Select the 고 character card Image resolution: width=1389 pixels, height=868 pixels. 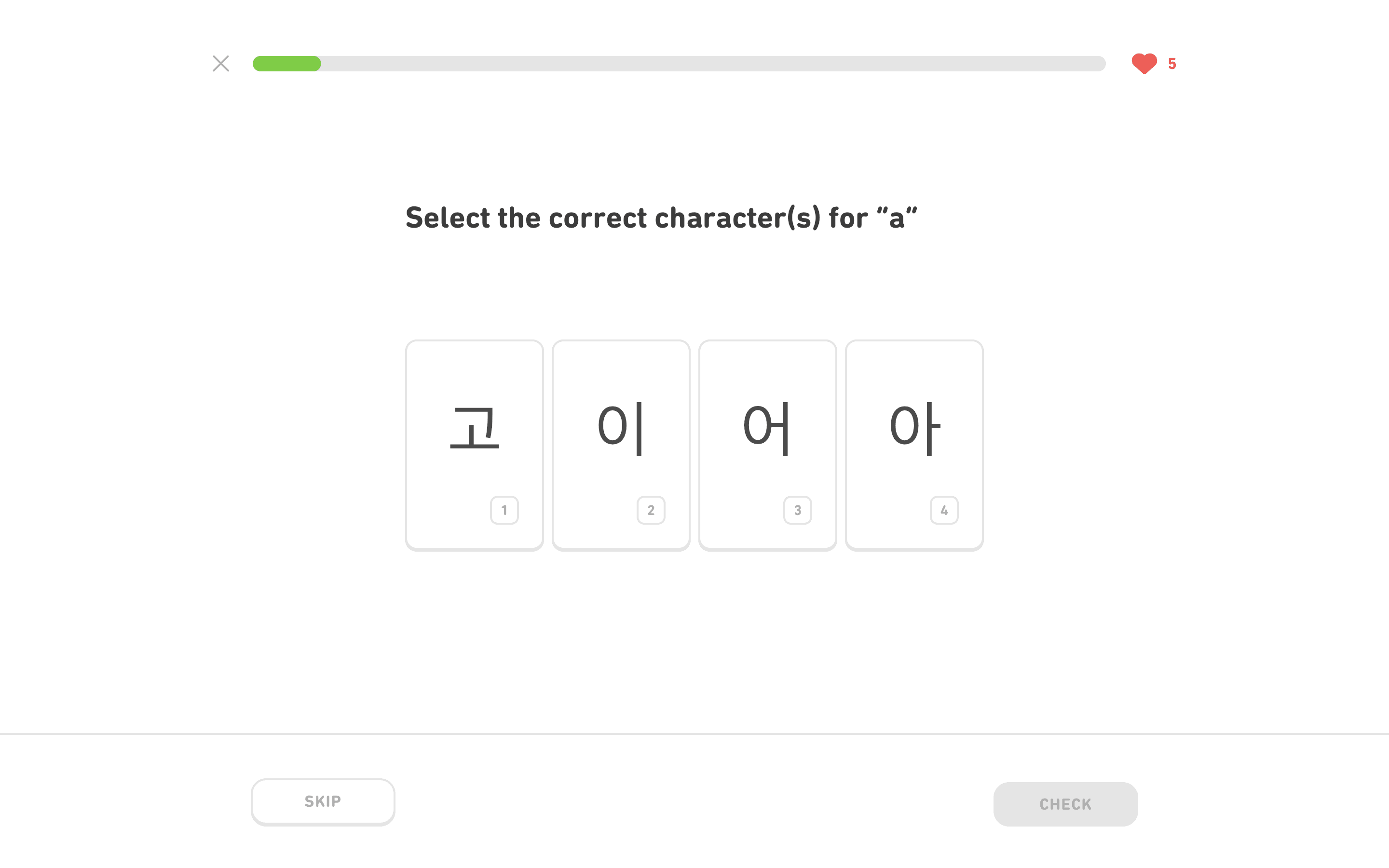click(474, 445)
